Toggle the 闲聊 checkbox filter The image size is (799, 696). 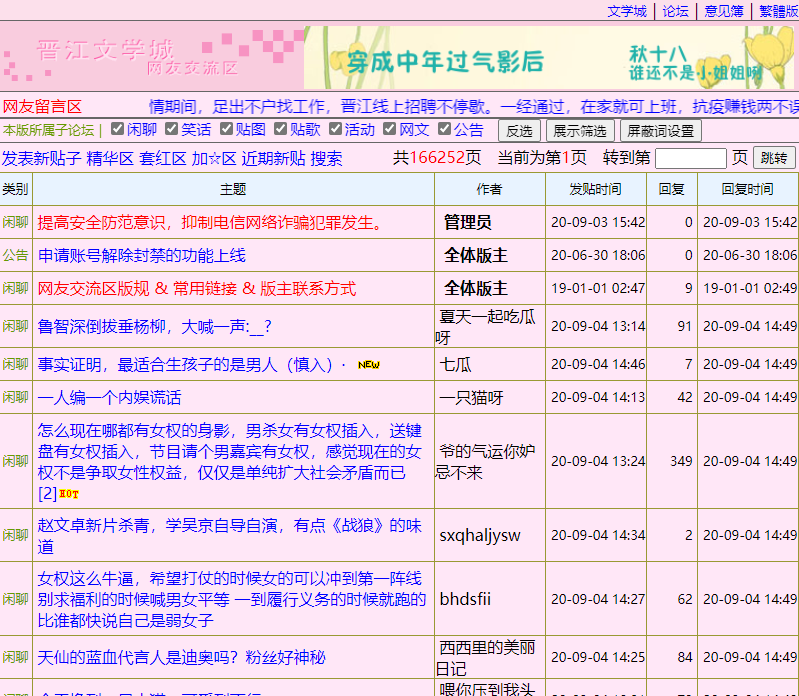(117, 129)
